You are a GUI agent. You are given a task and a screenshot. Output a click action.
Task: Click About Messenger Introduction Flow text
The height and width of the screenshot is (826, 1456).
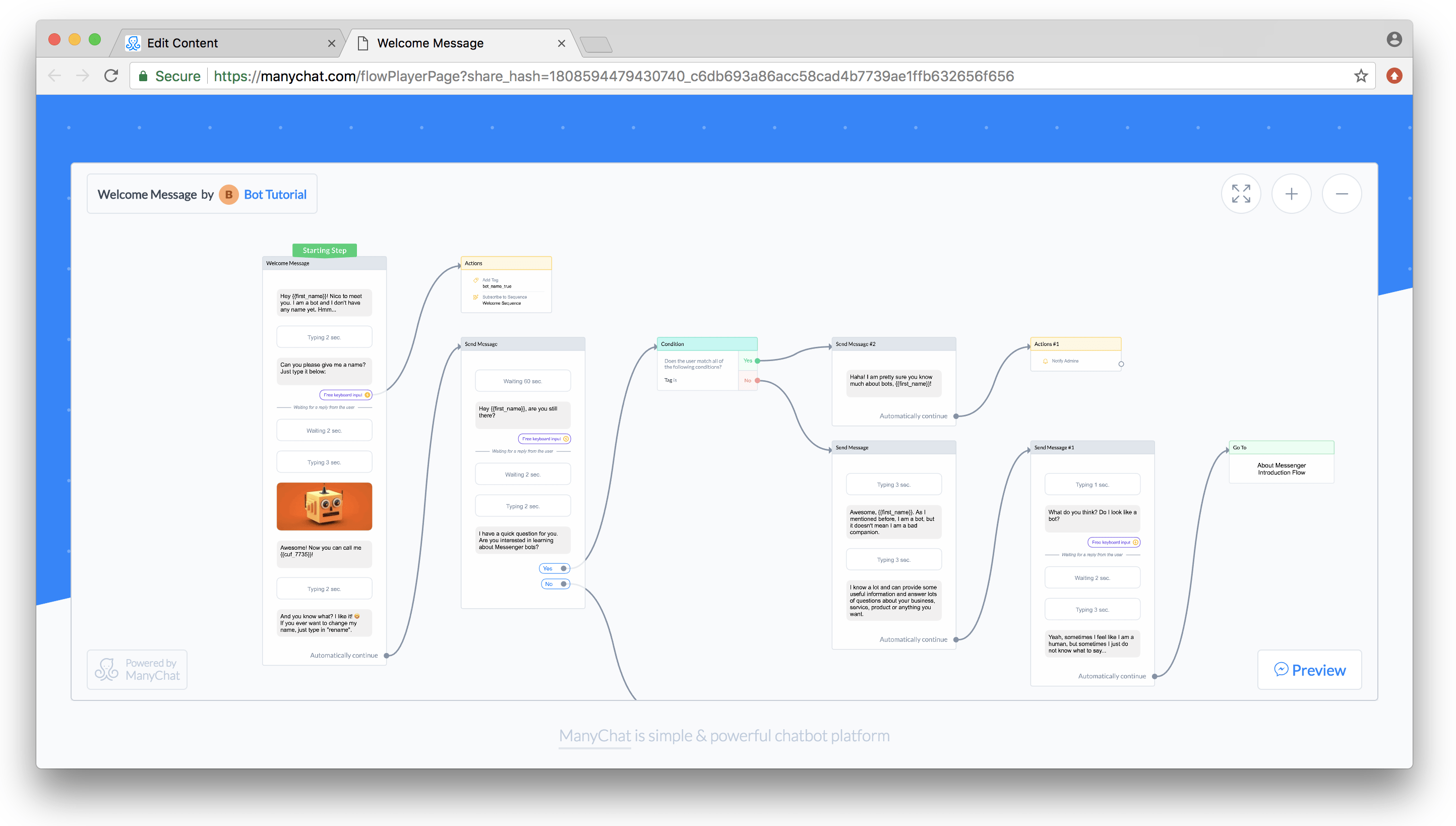pyautogui.click(x=1281, y=469)
